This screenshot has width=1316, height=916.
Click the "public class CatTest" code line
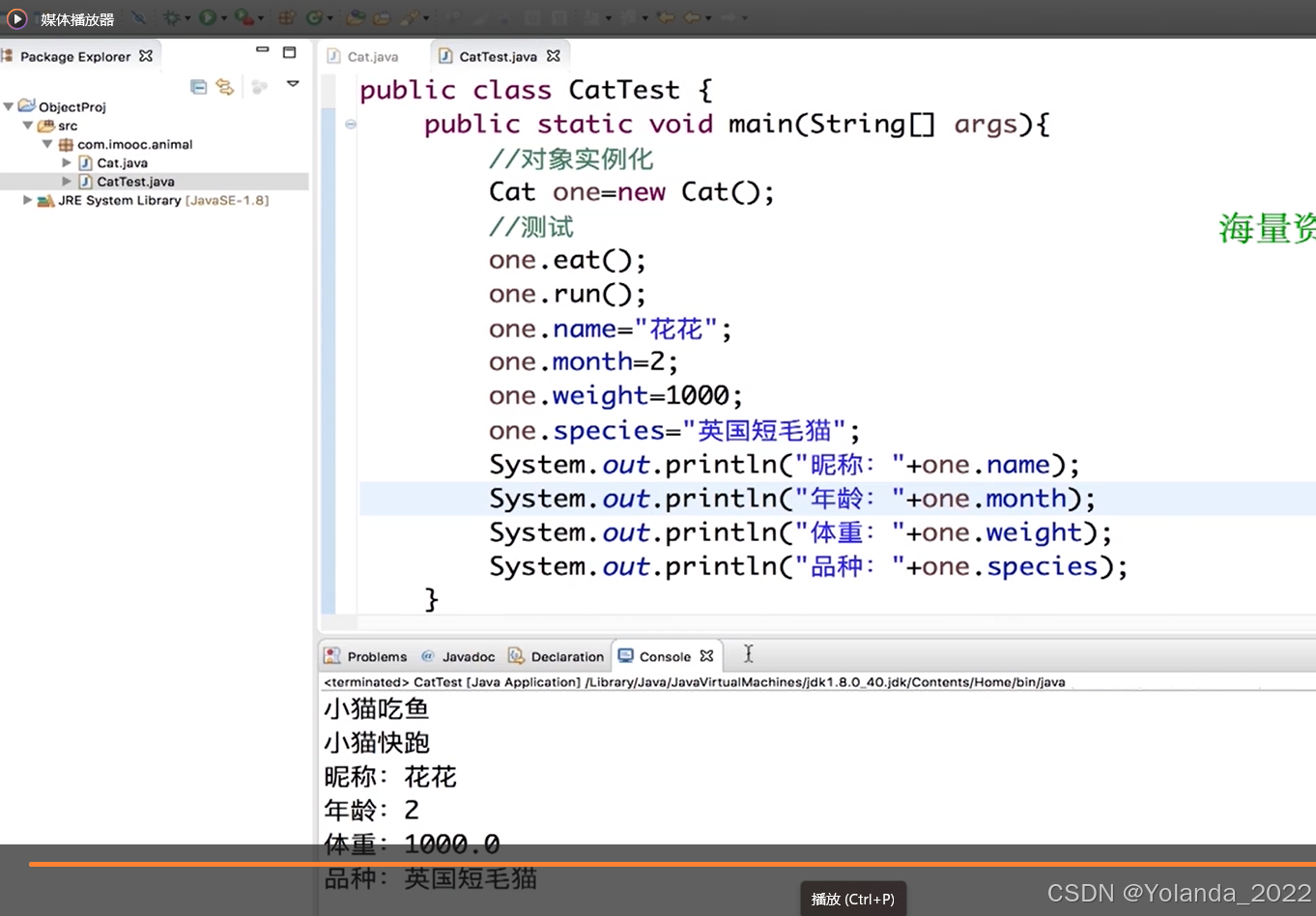point(536,90)
